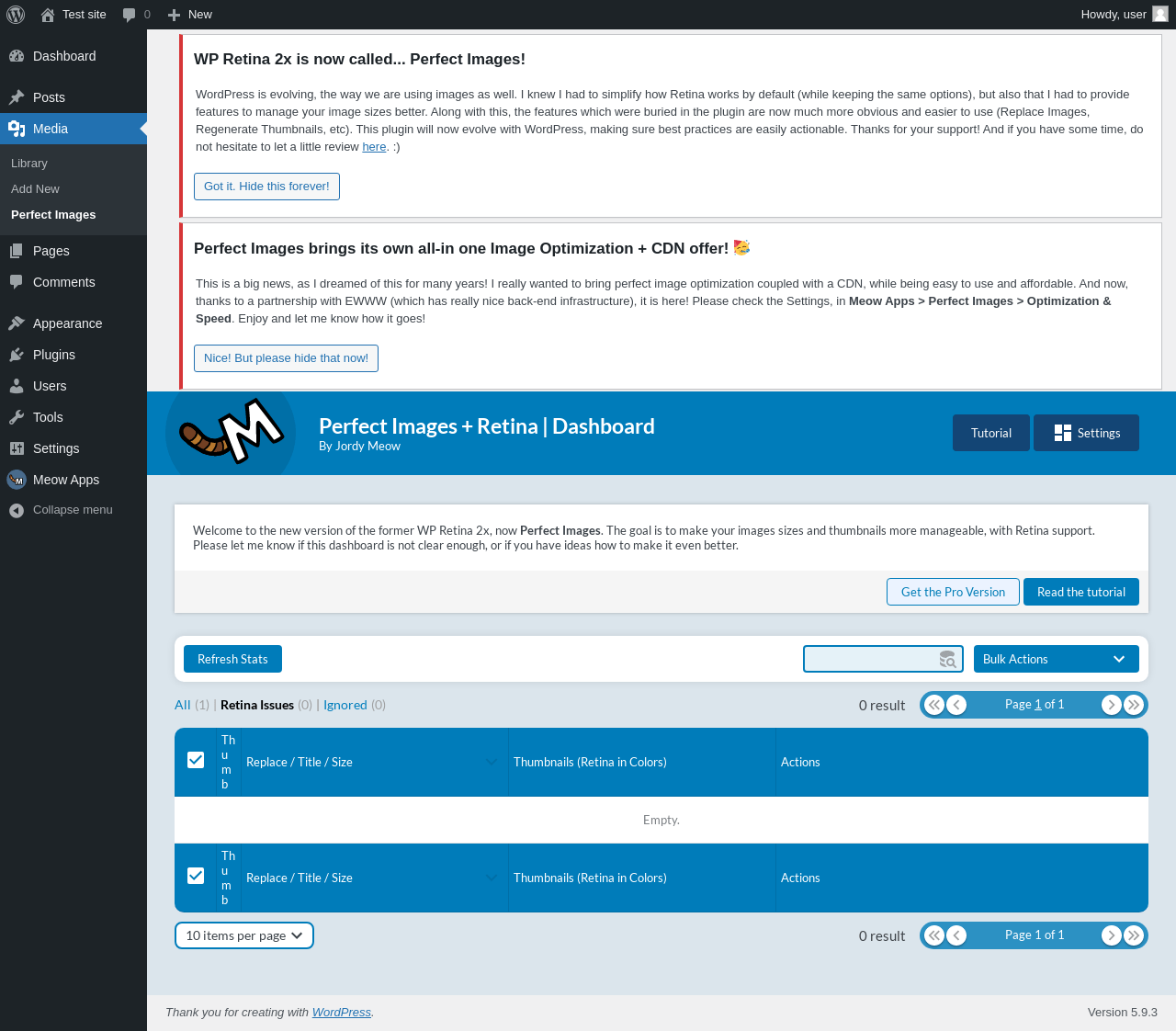
Task: Click the plus icon beside New
Action: coord(174,15)
